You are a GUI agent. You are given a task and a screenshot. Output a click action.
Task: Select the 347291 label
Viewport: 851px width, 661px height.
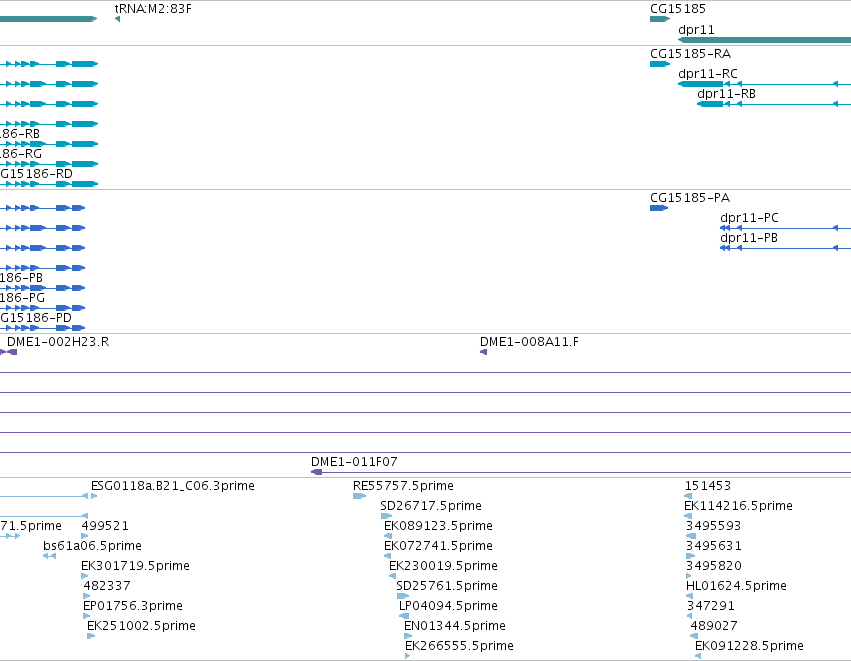tap(710, 606)
